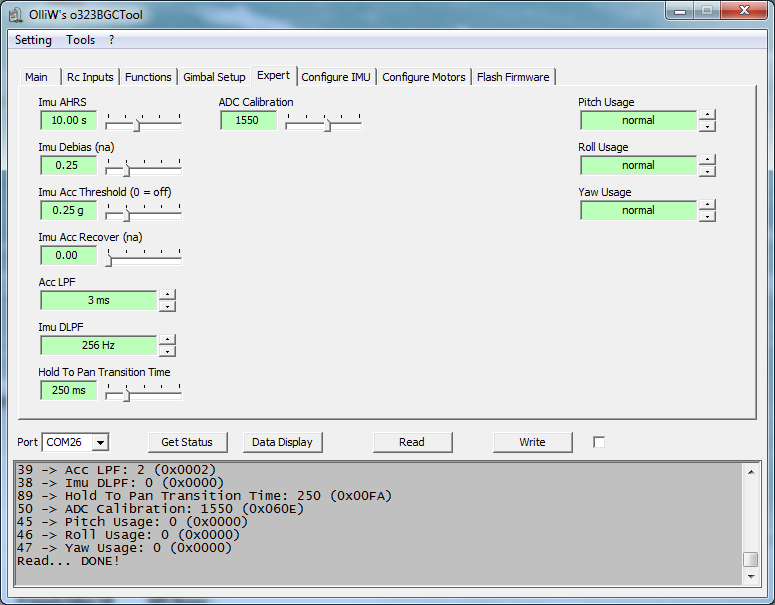The image size is (775, 605).
Task: Click Yaw Usage up arrow
Action: [707, 205]
